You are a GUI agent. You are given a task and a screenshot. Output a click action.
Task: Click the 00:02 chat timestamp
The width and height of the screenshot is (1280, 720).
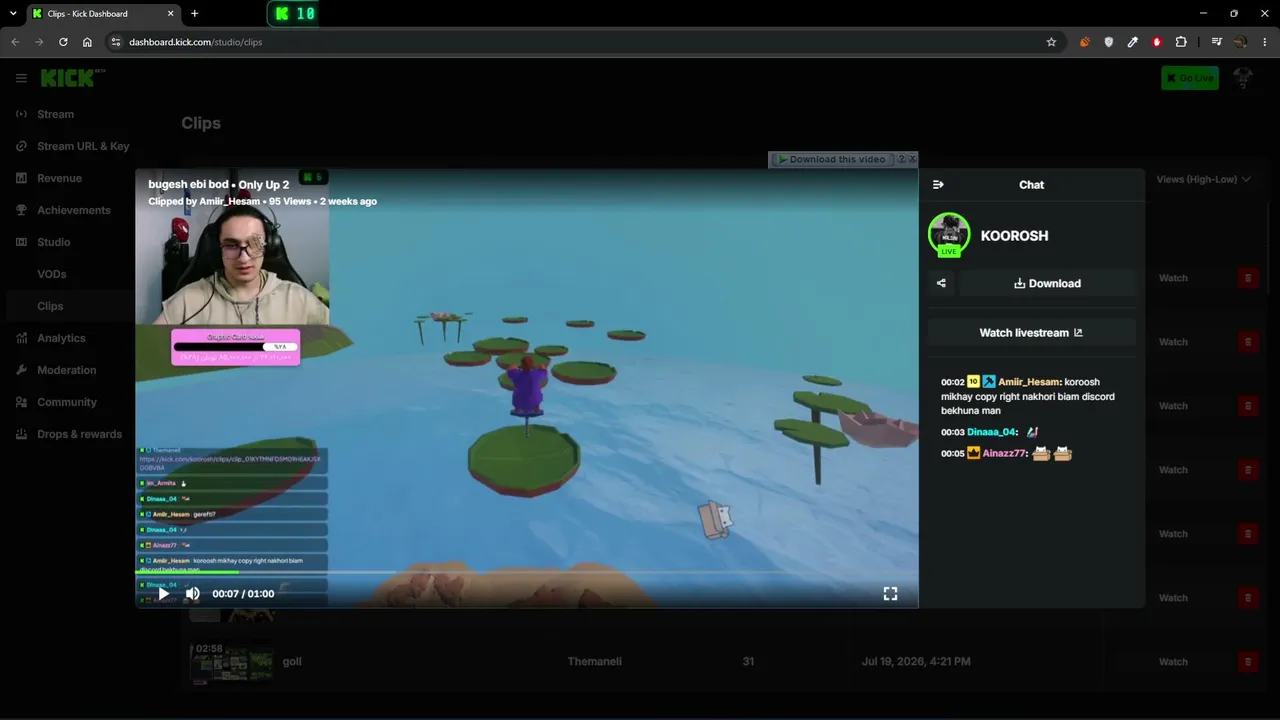click(x=952, y=382)
